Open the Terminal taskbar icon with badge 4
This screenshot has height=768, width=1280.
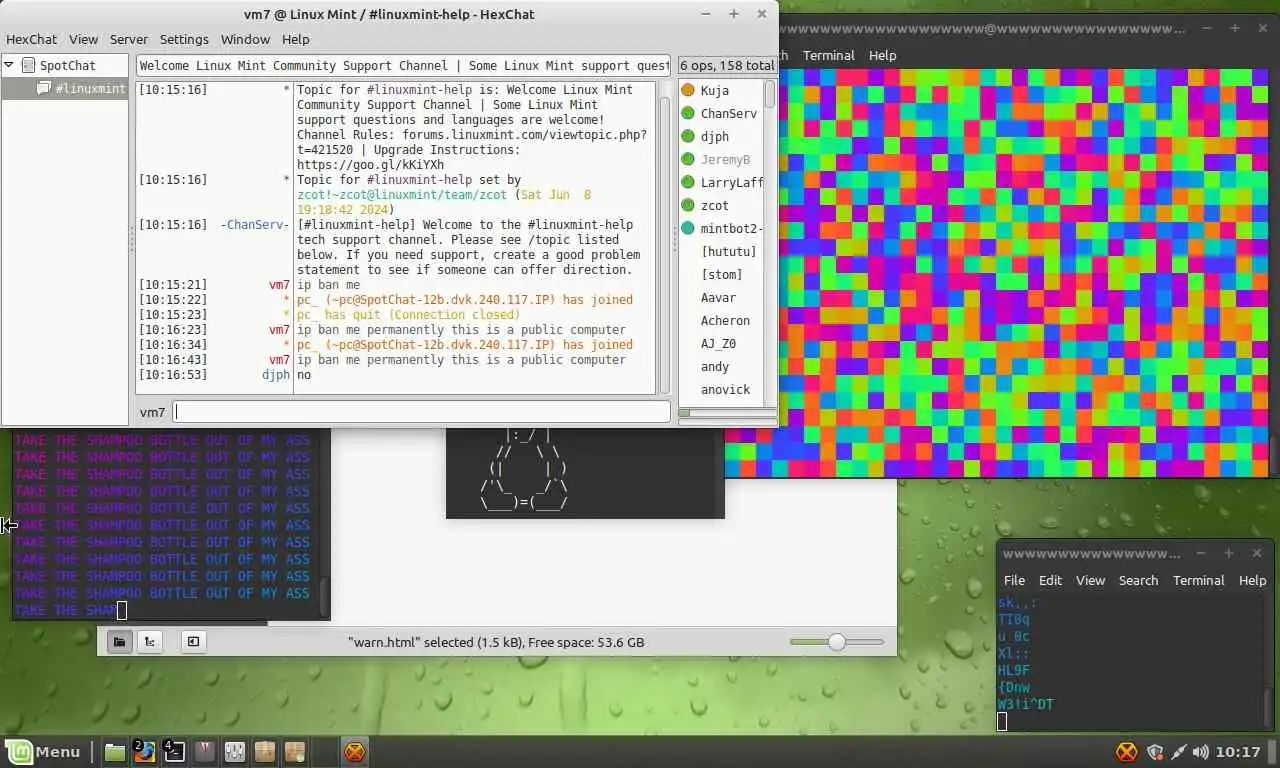pyautogui.click(x=174, y=751)
